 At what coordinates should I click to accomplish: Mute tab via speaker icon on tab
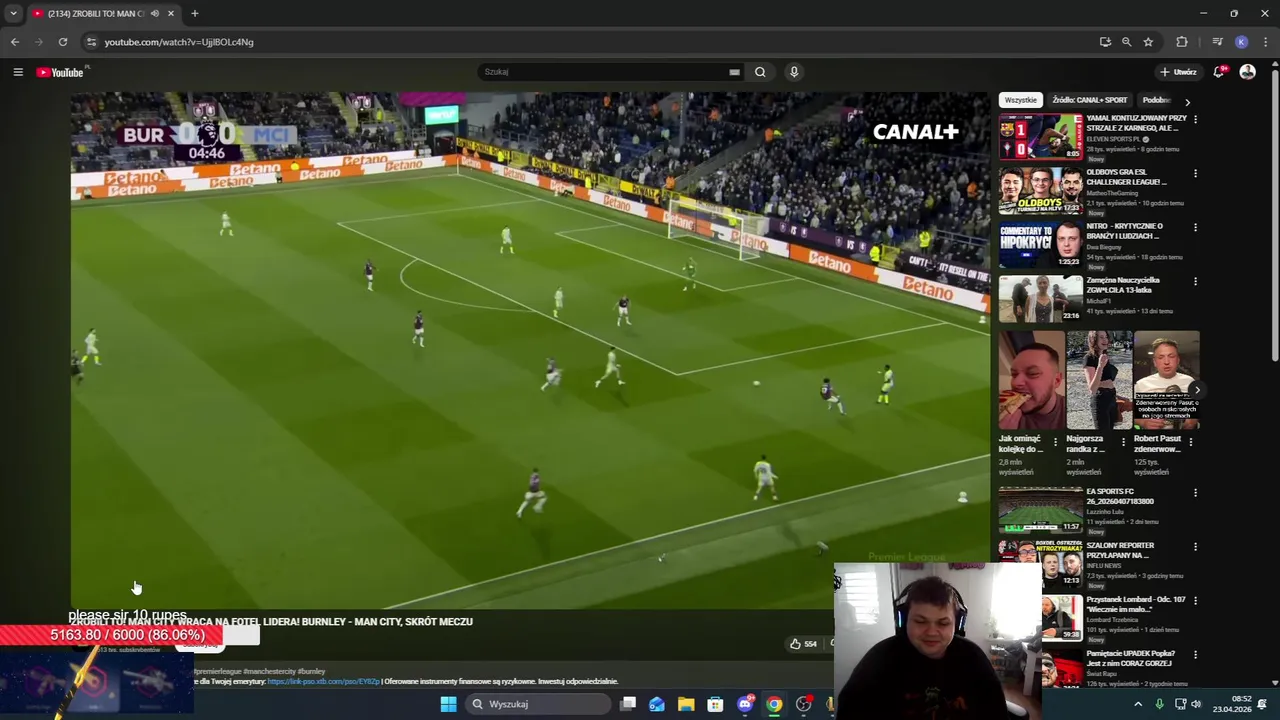(x=154, y=14)
